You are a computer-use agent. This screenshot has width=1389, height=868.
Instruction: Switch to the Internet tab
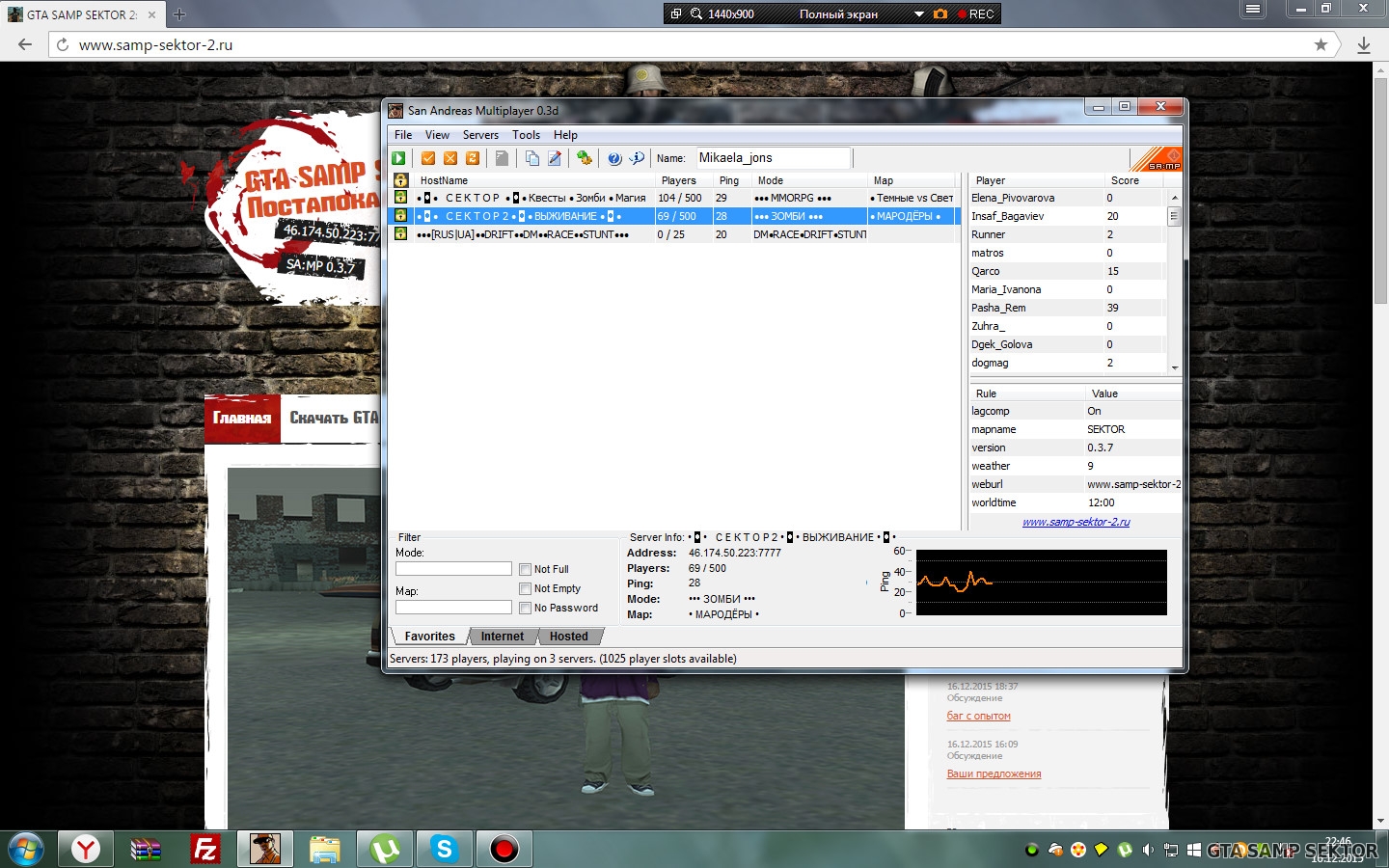(503, 637)
